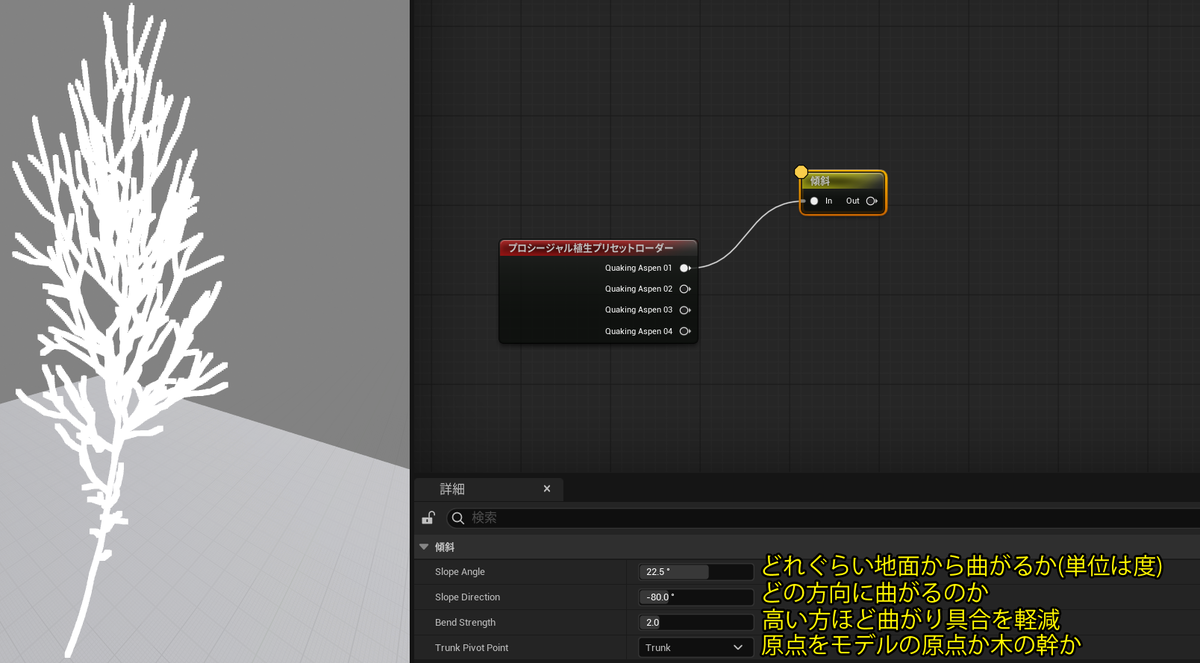Select the プロシージャル植生プリセットローダー node header
This screenshot has width=1200, height=663.
click(598, 248)
